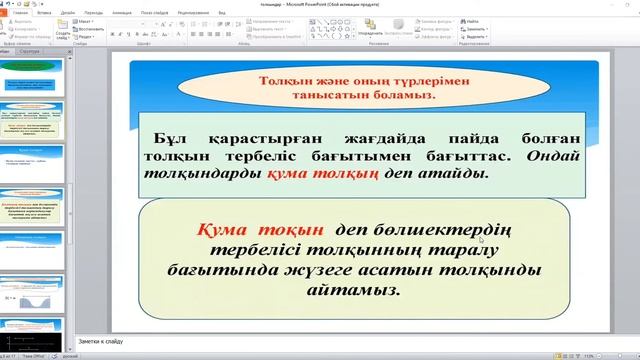Pick the oval shape in shapes gallery
640x360 pixels.
340,22
